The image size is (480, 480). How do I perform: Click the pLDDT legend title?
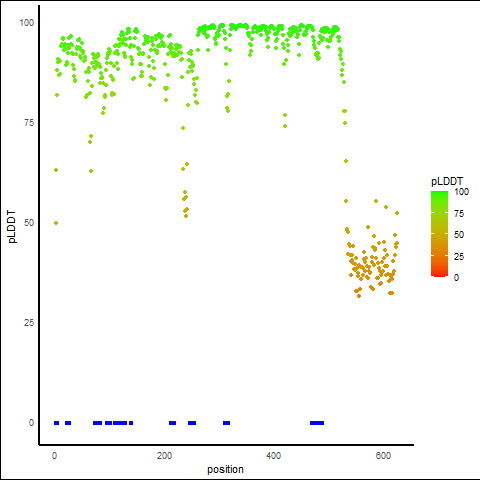tap(447, 181)
